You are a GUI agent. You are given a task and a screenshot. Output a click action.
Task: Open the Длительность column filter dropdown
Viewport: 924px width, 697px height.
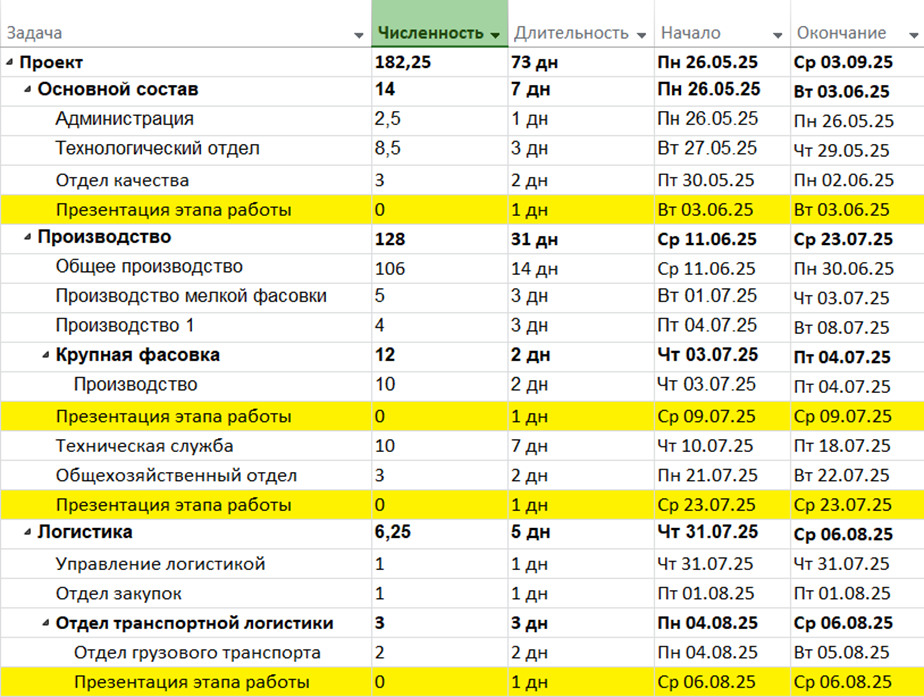pos(641,35)
